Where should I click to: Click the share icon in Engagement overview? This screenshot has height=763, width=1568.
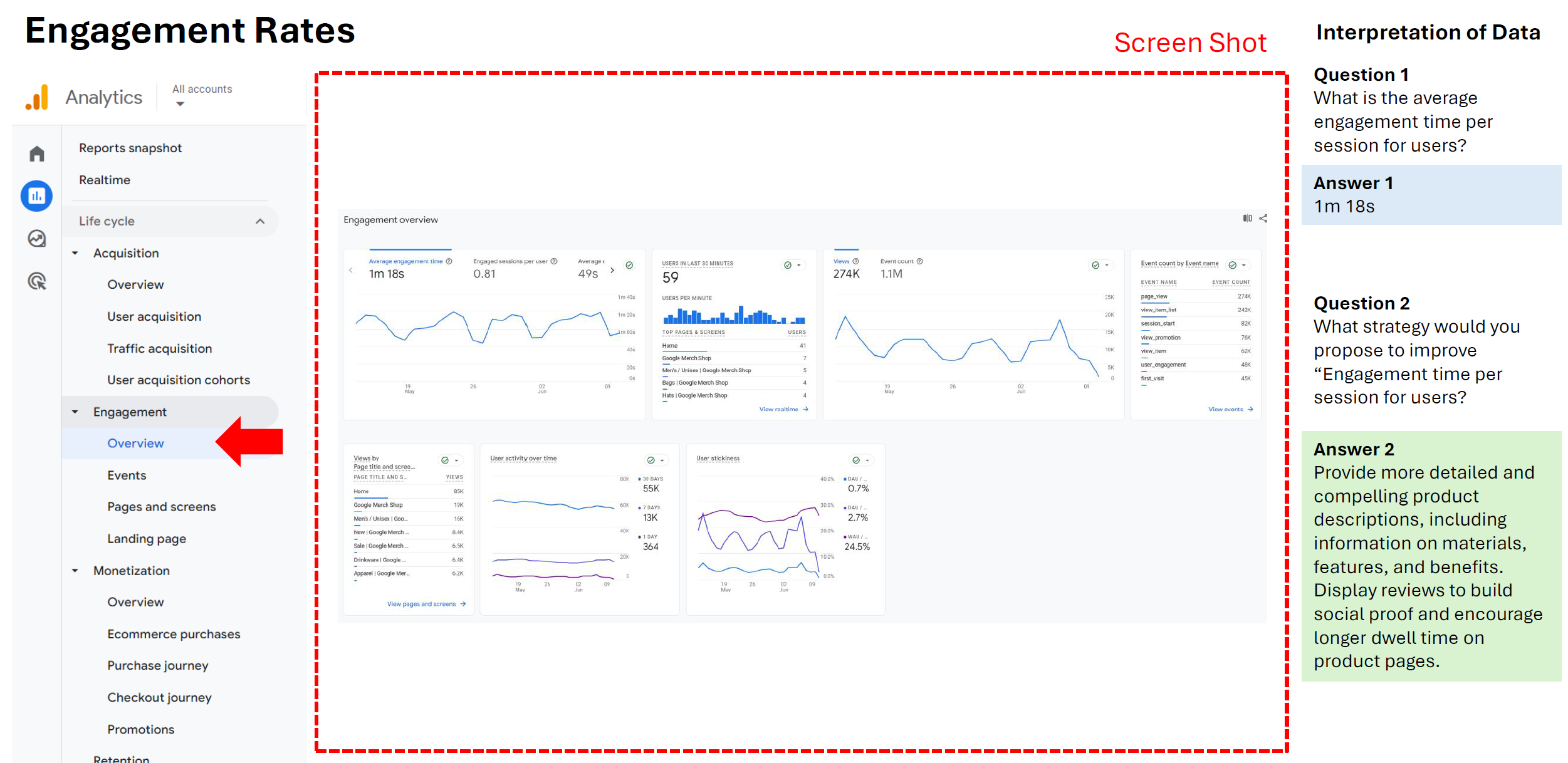(1263, 219)
